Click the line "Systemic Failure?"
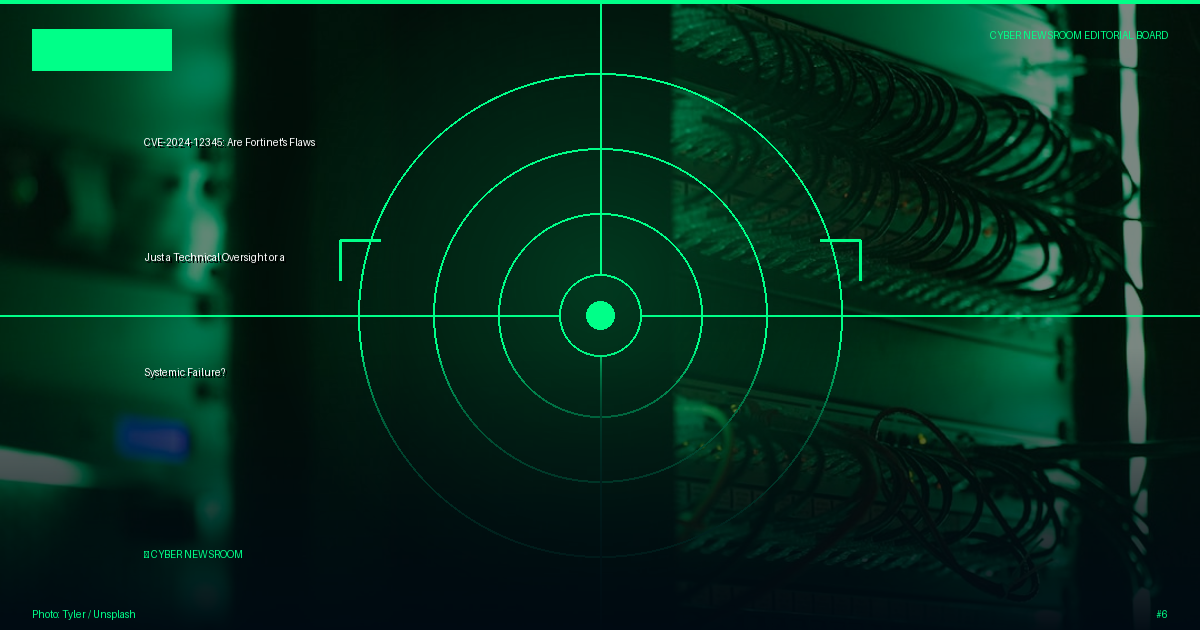Image resolution: width=1200 pixels, height=630 pixels. point(184,372)
